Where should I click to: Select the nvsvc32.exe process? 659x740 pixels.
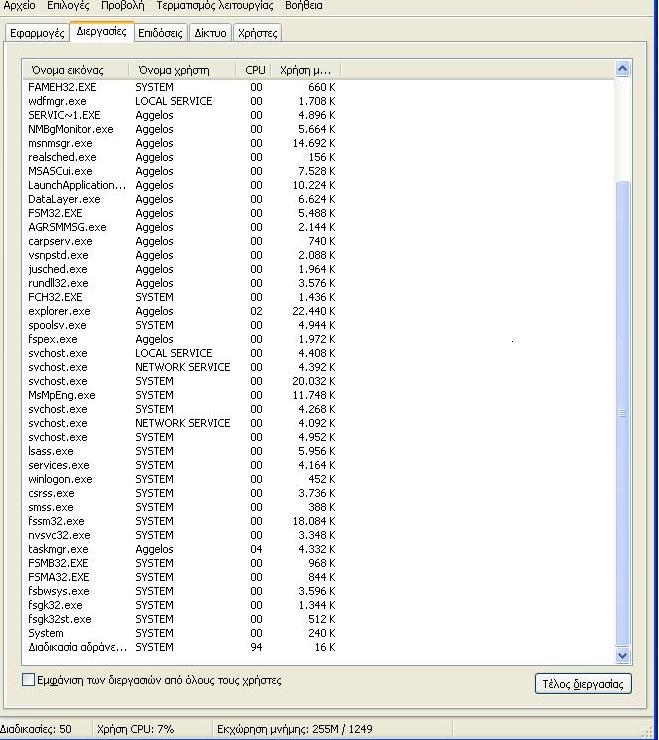click(181, 535)
